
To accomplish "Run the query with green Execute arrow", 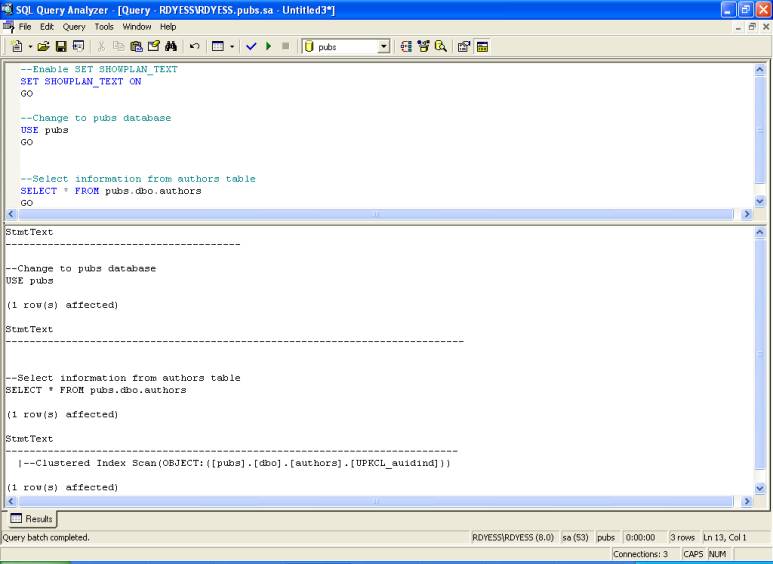I will (x=269, y=46).
